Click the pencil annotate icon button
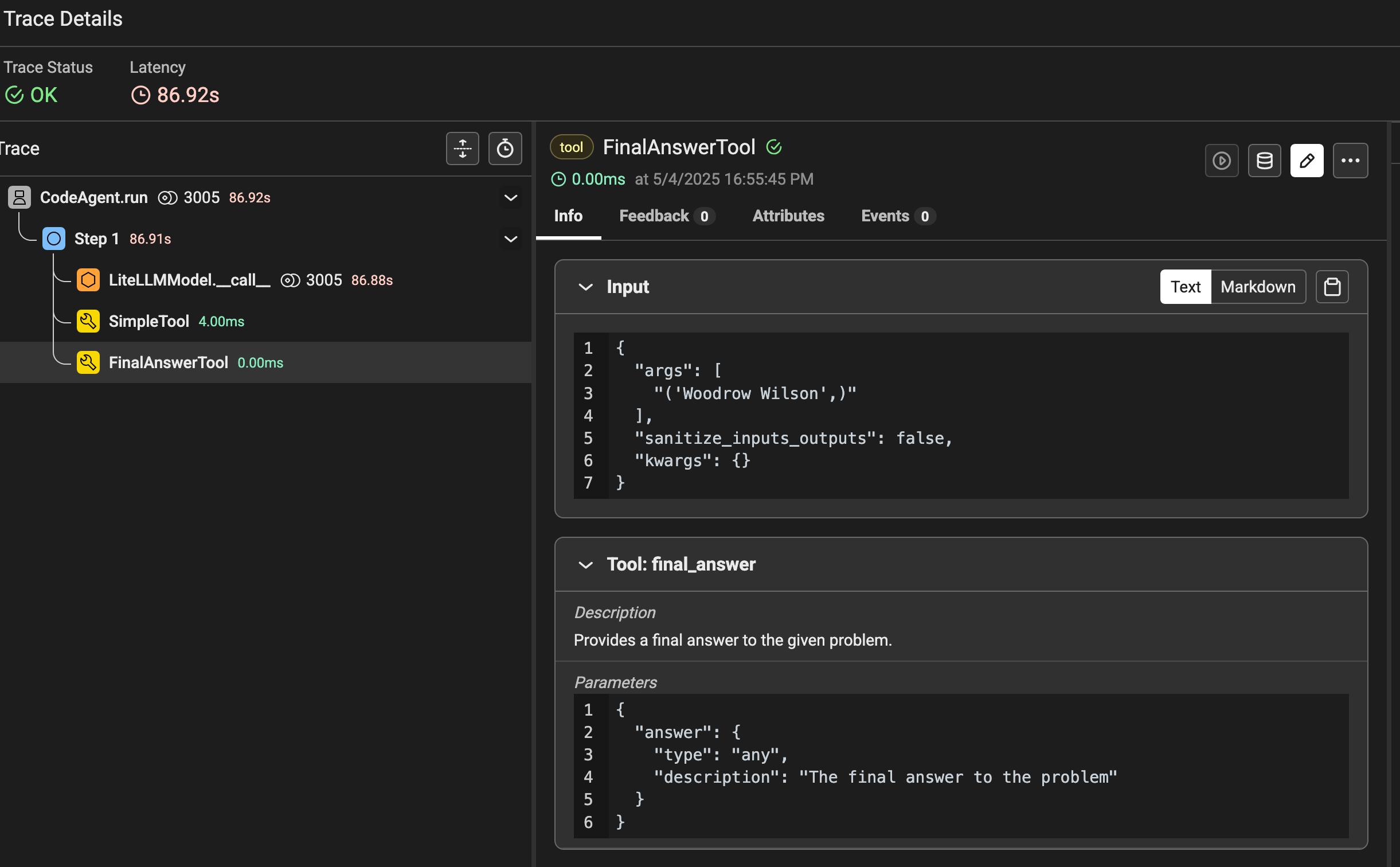Image resolution: width=1400 pixels, height=867 pixels. tap(1307, 161)
